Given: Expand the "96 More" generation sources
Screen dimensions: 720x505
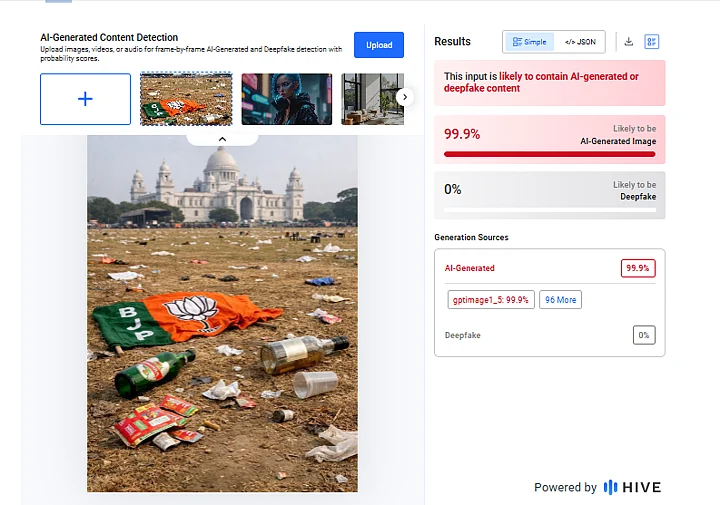Looking at the screenshot, I should point(560,299).
